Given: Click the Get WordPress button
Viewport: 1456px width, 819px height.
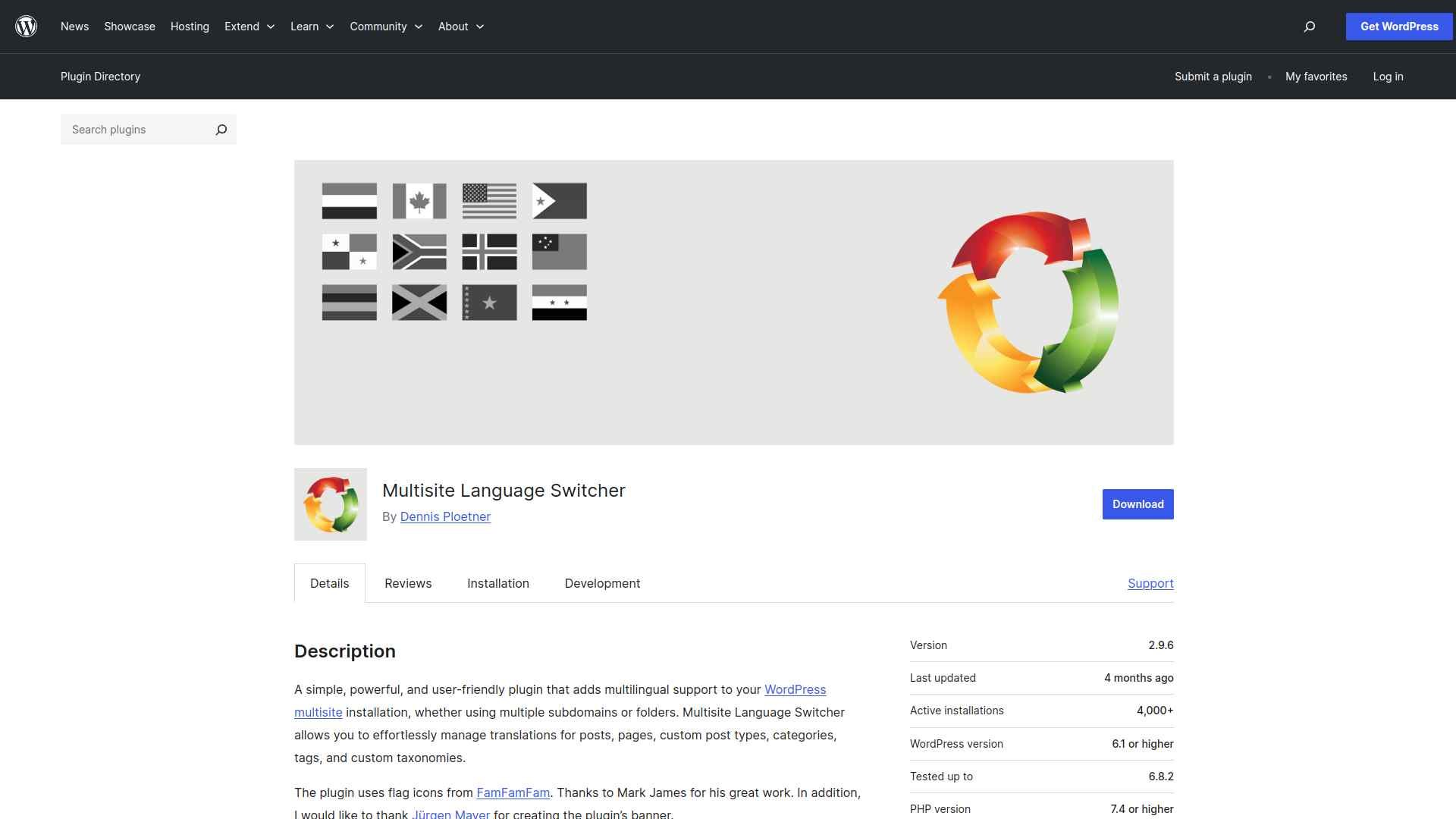Looking at the screenshot, I should coord(1399,27).
